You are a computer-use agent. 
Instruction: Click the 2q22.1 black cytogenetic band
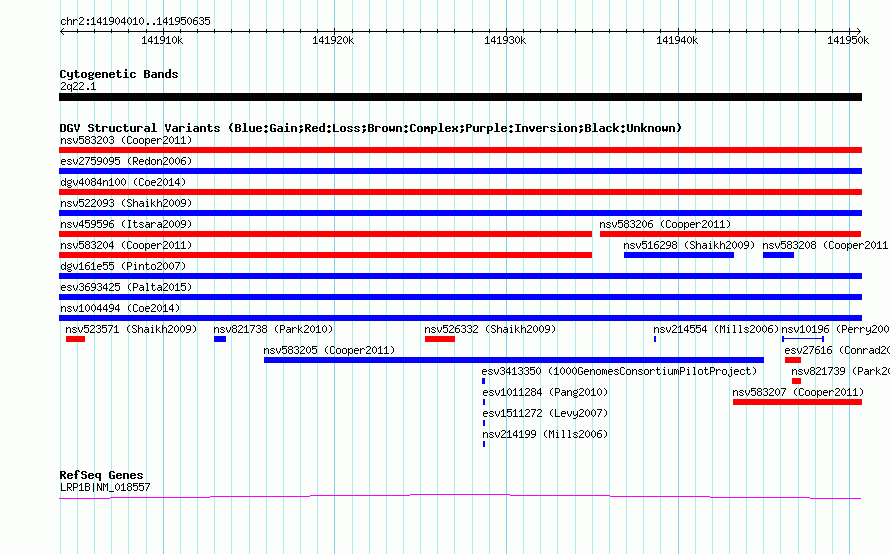click(460, 97)
